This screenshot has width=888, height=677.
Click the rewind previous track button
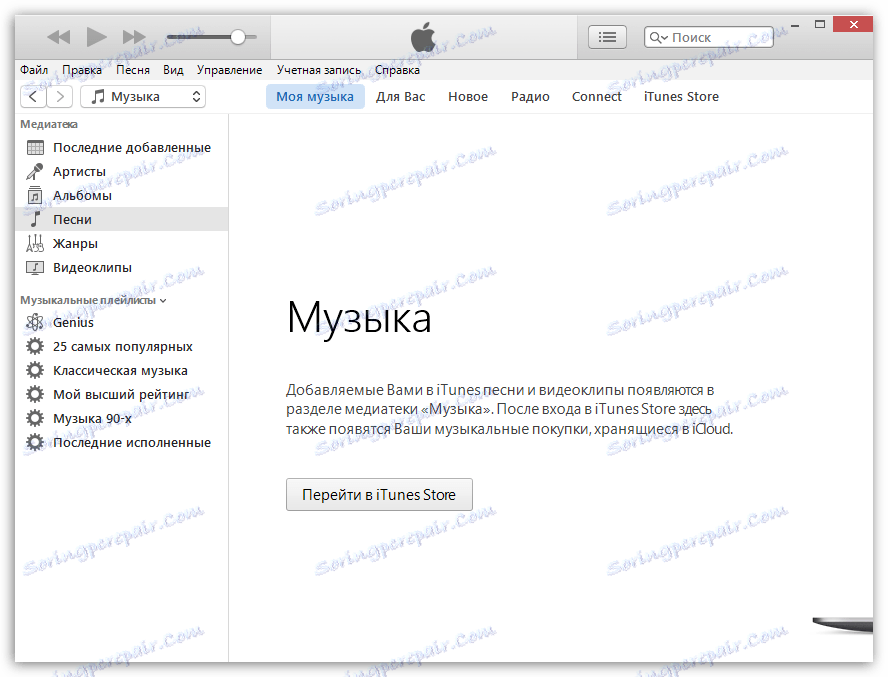(x=58, y=37)
